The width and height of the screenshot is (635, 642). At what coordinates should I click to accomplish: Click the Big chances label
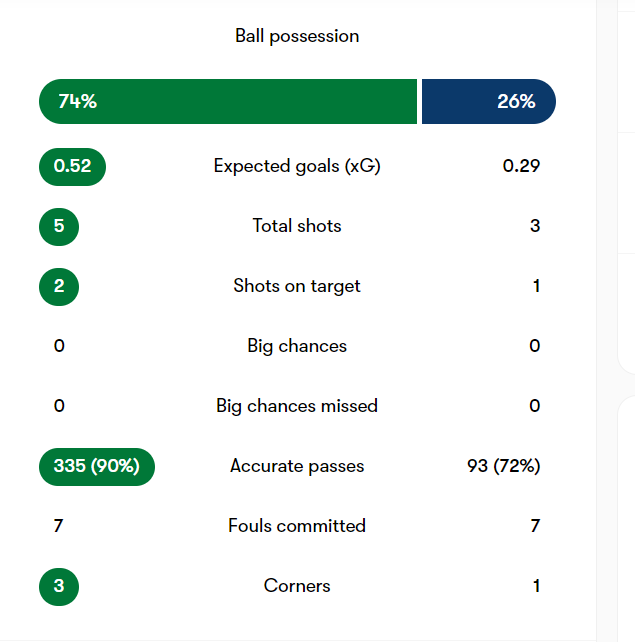click(x=297, y=346)
